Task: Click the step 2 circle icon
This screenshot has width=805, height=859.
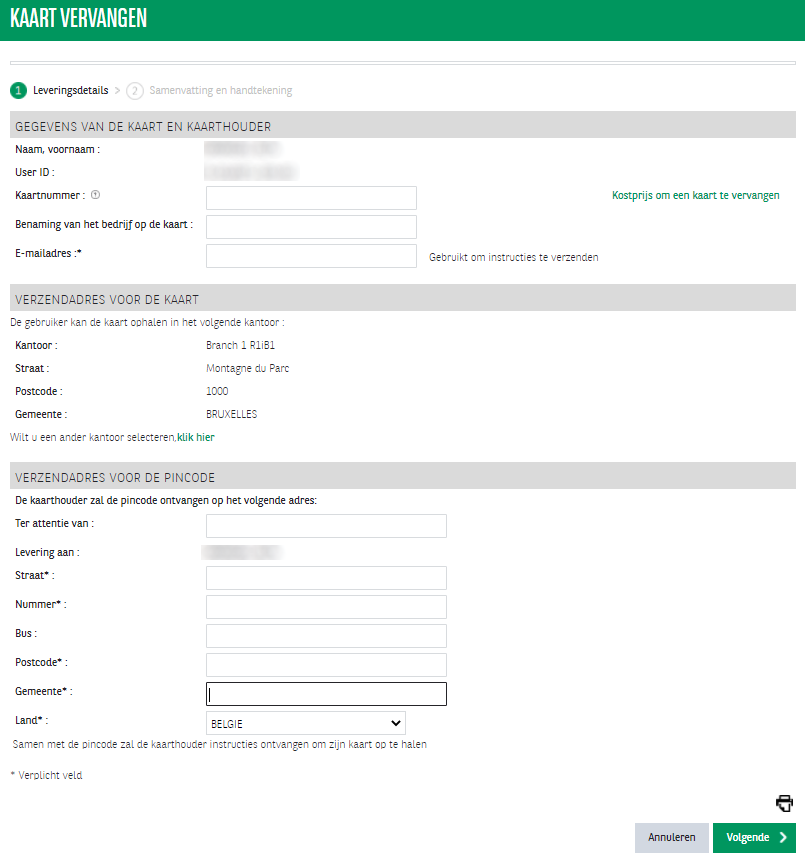Action: click(x=135, y=90)
